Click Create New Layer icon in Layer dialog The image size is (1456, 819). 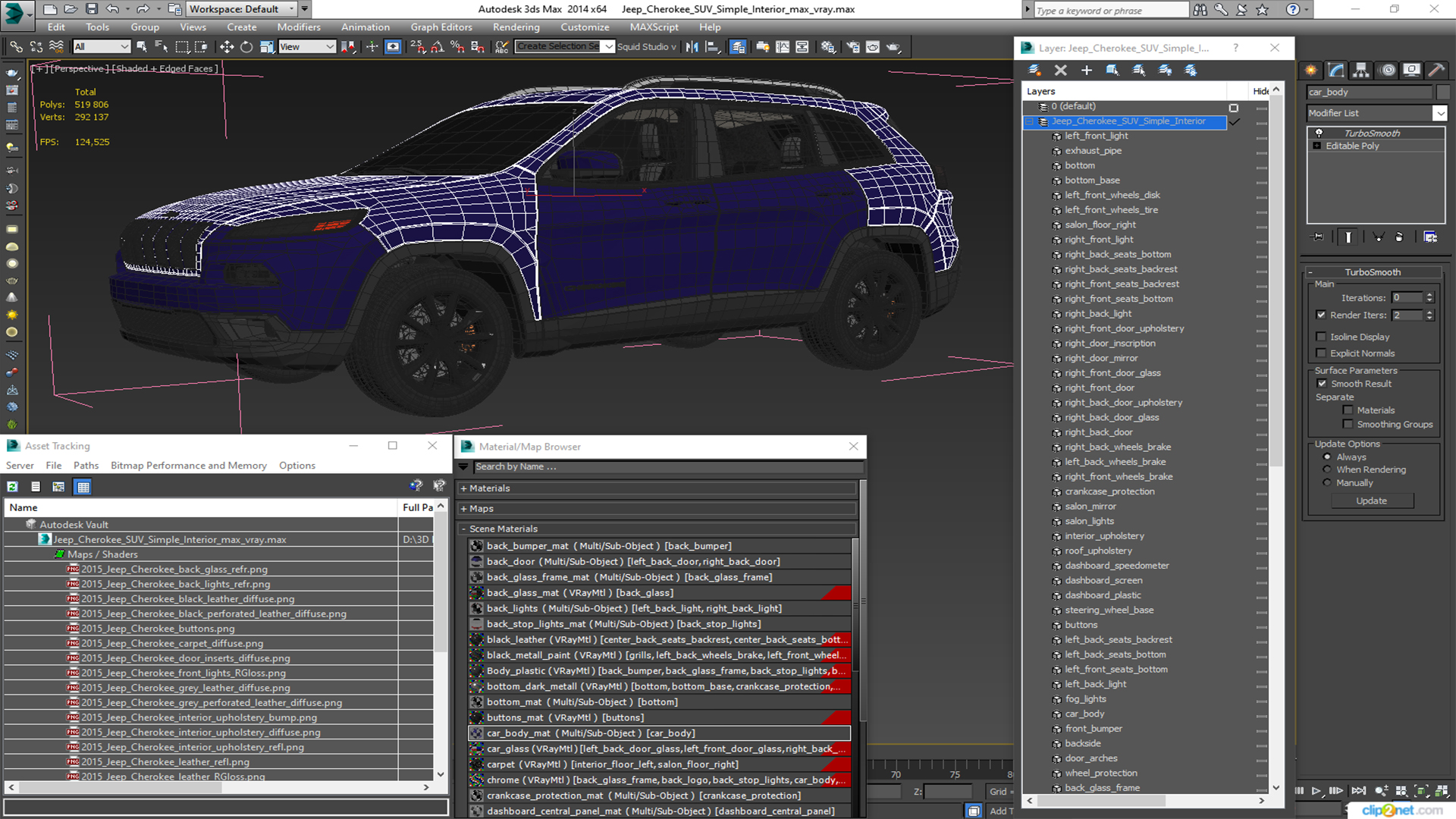click(1035, 71)
